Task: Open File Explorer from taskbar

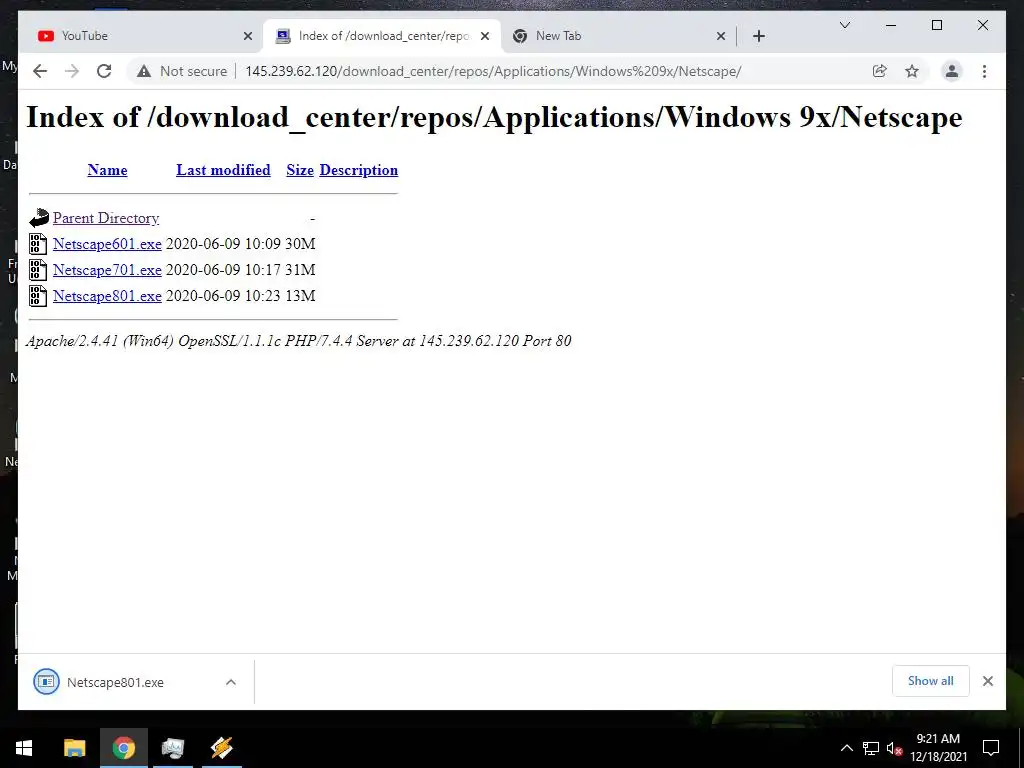Action: (x=74, y=748)
